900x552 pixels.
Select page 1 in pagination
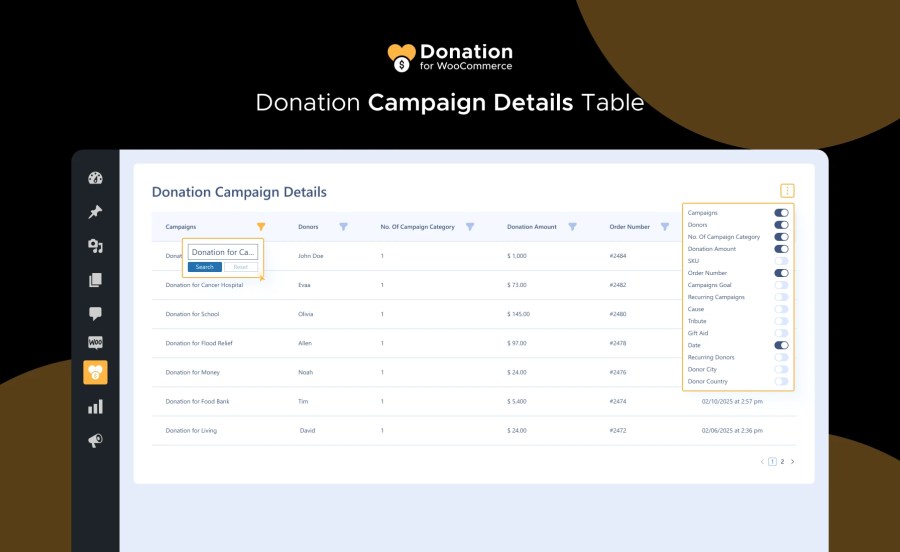pyautogui.click(x=773, y=462)
